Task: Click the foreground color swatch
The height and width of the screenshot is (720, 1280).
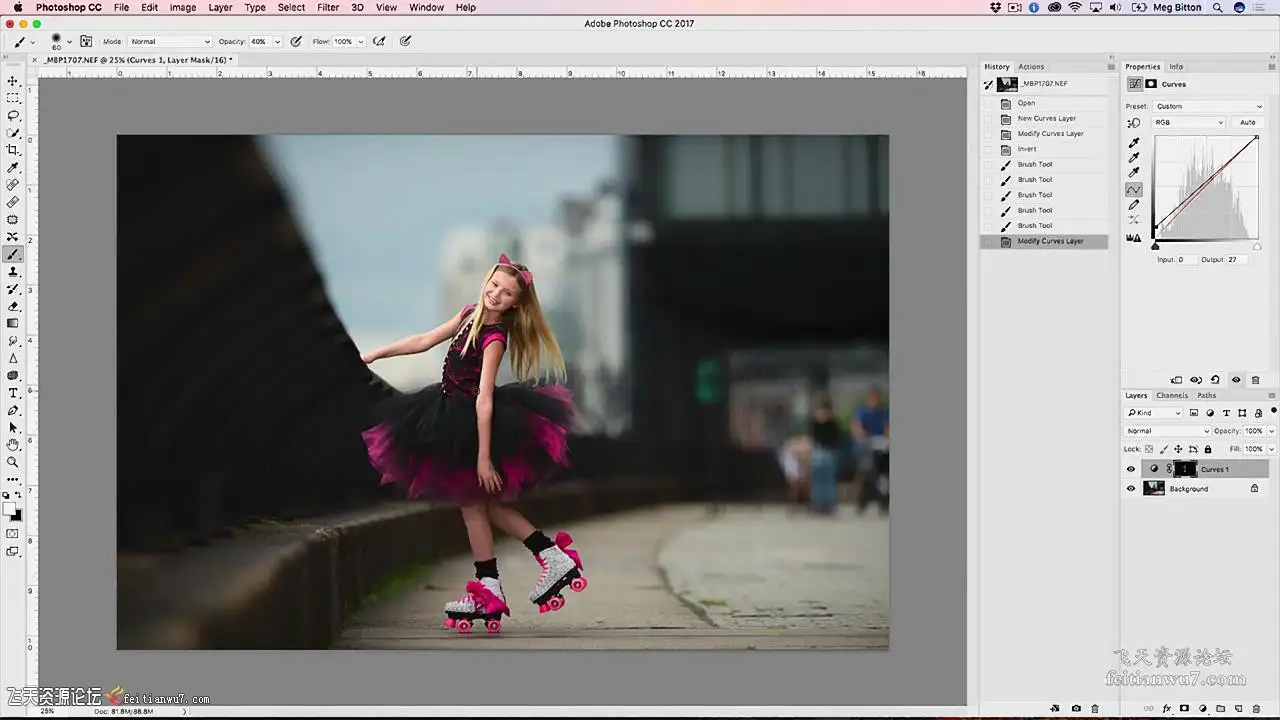Action: click(10, 509)
